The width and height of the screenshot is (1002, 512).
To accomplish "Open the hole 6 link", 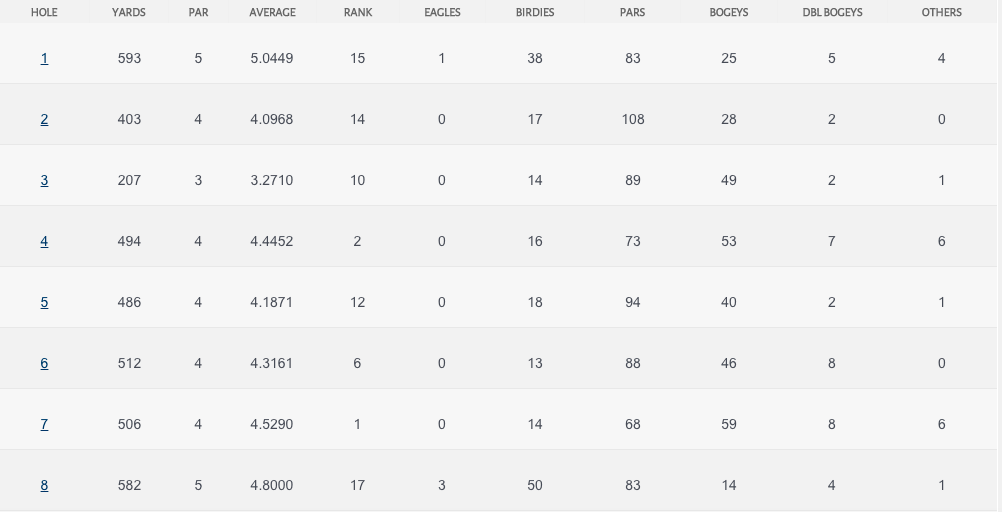I will [x=44, y=364].
